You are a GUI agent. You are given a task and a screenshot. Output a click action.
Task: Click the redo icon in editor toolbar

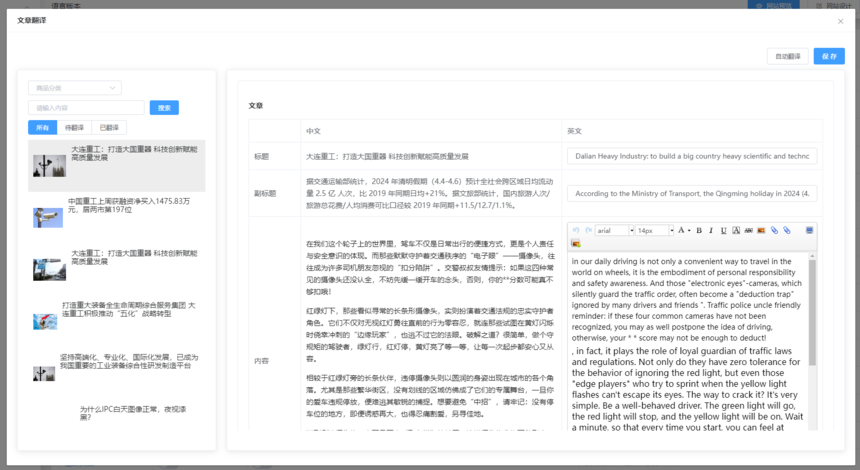point(588,230)
